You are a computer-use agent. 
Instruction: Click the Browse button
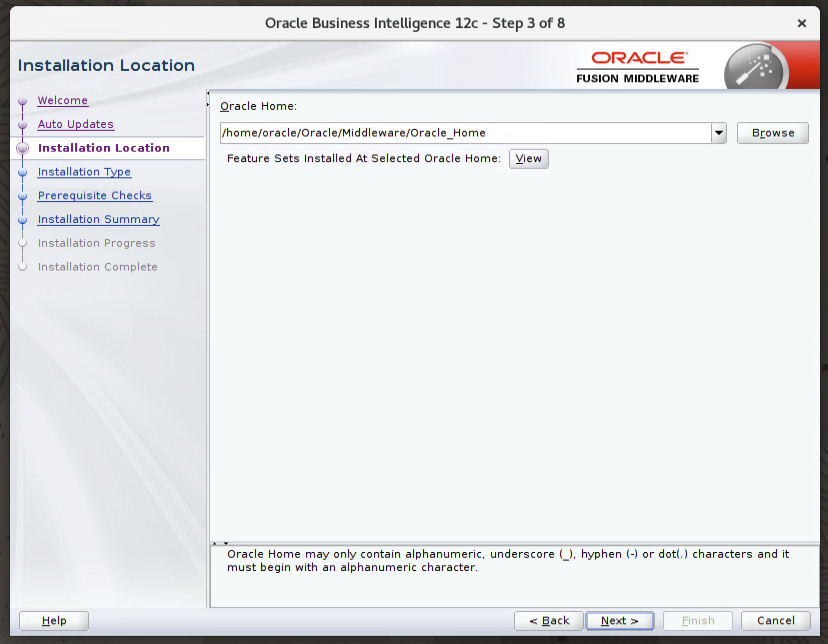773,133
